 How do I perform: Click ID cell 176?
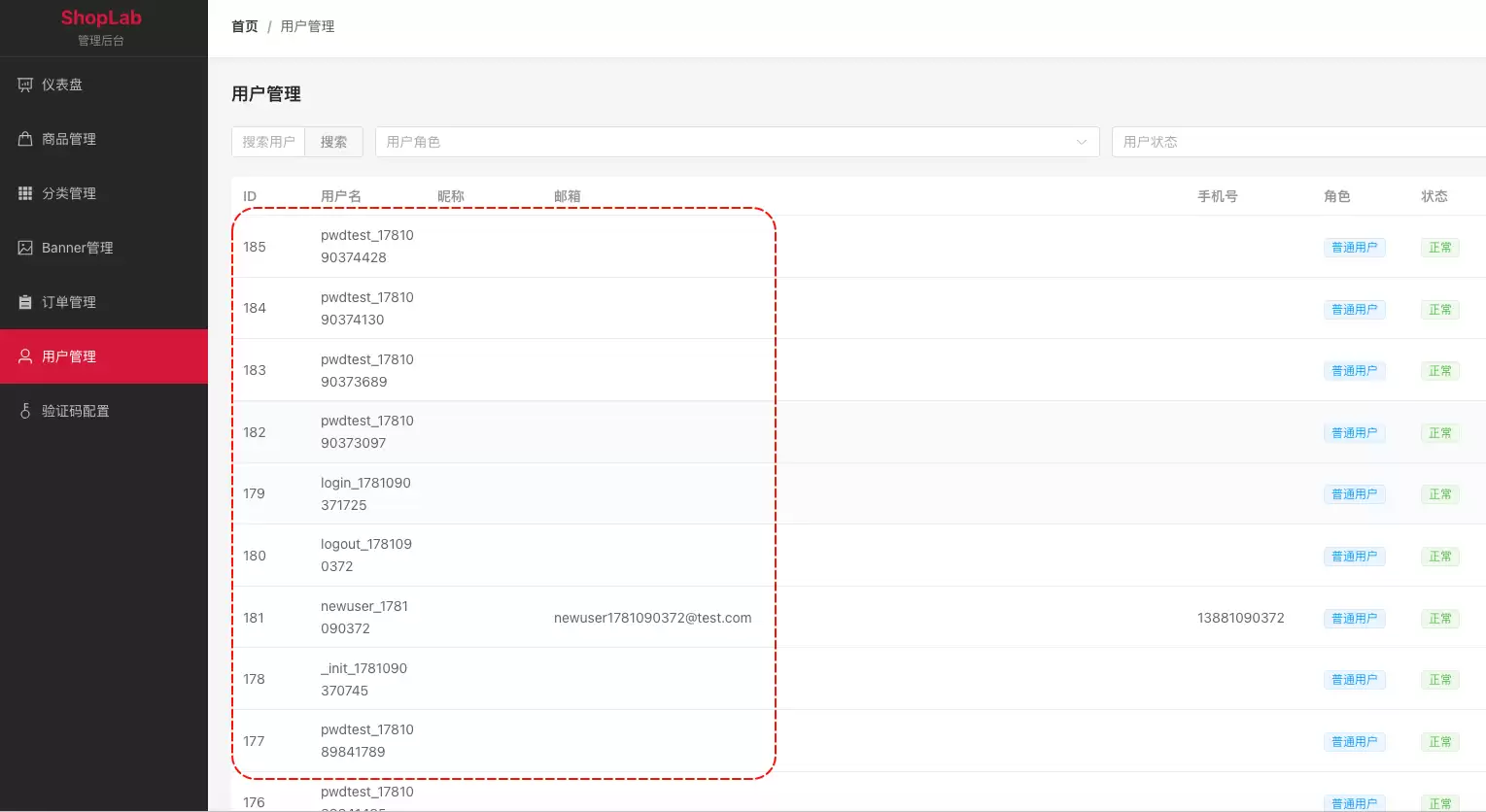[x=254, y=802]
